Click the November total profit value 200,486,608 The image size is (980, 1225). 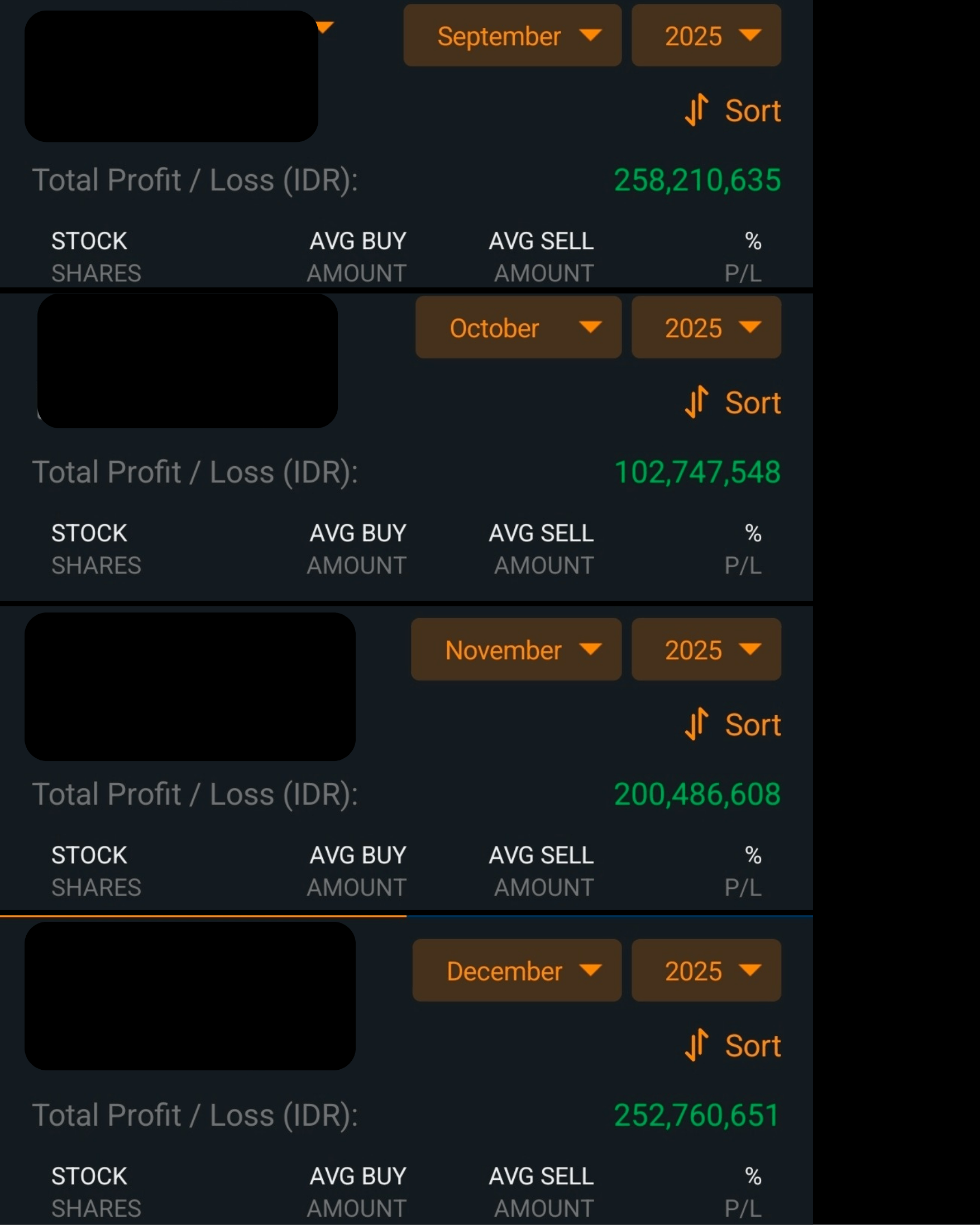coord(697,795)
